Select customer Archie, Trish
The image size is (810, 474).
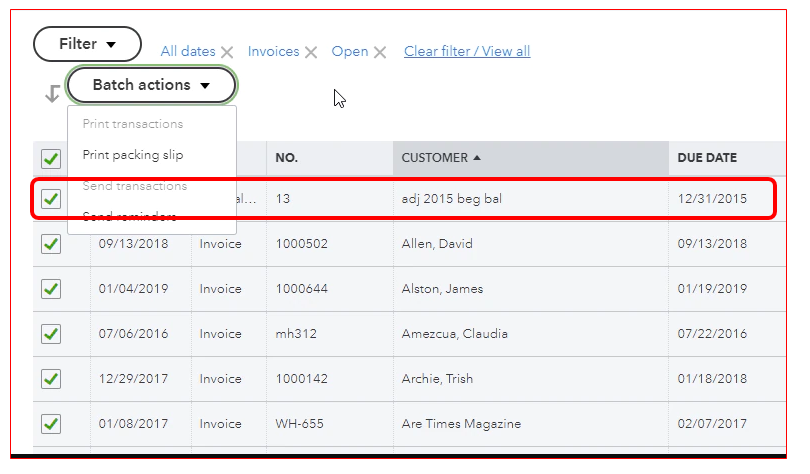click(437, 379)
